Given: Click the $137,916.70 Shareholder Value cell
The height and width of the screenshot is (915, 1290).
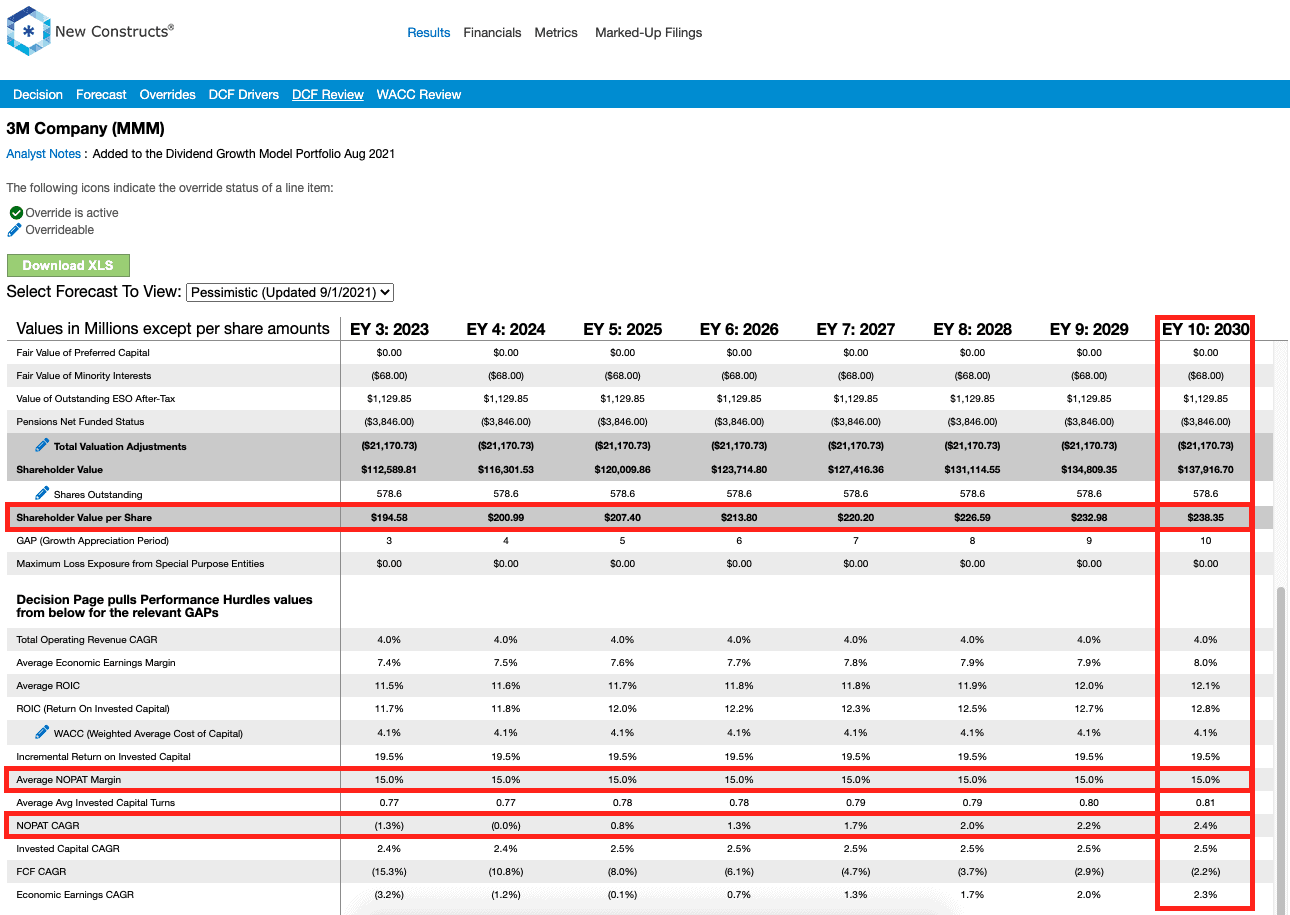Looking at the screenshot, I should pos(1206,469).
